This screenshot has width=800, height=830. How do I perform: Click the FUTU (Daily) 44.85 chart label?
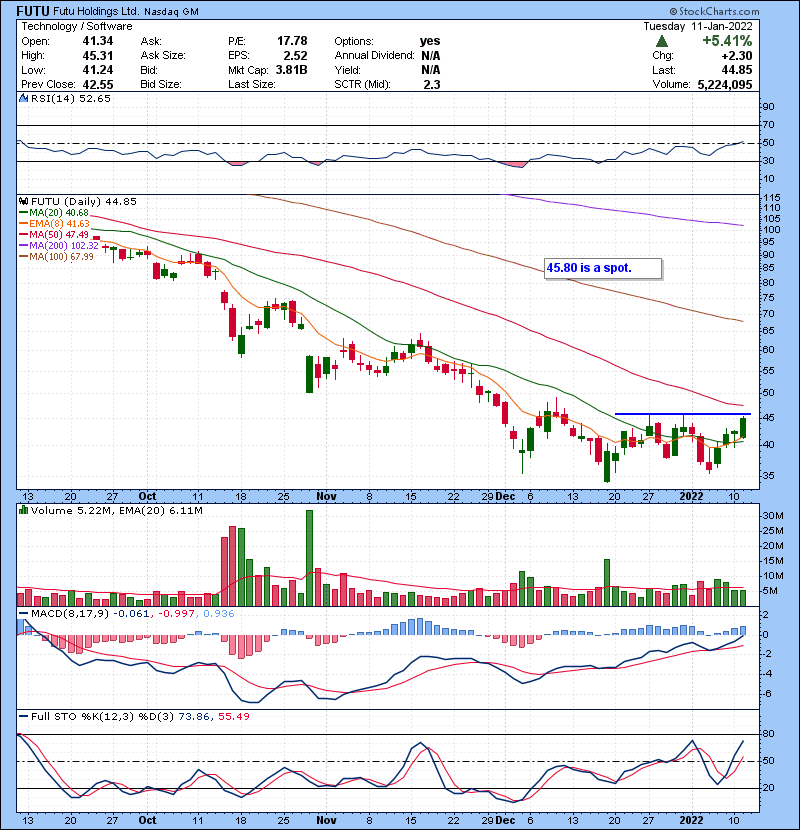coord(84,201)
